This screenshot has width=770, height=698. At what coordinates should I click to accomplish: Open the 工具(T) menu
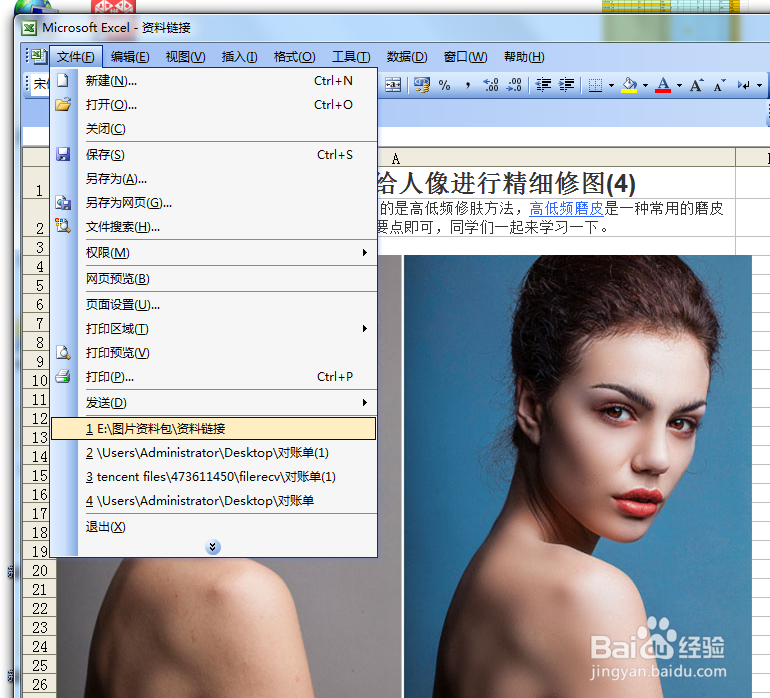(351, 57)
